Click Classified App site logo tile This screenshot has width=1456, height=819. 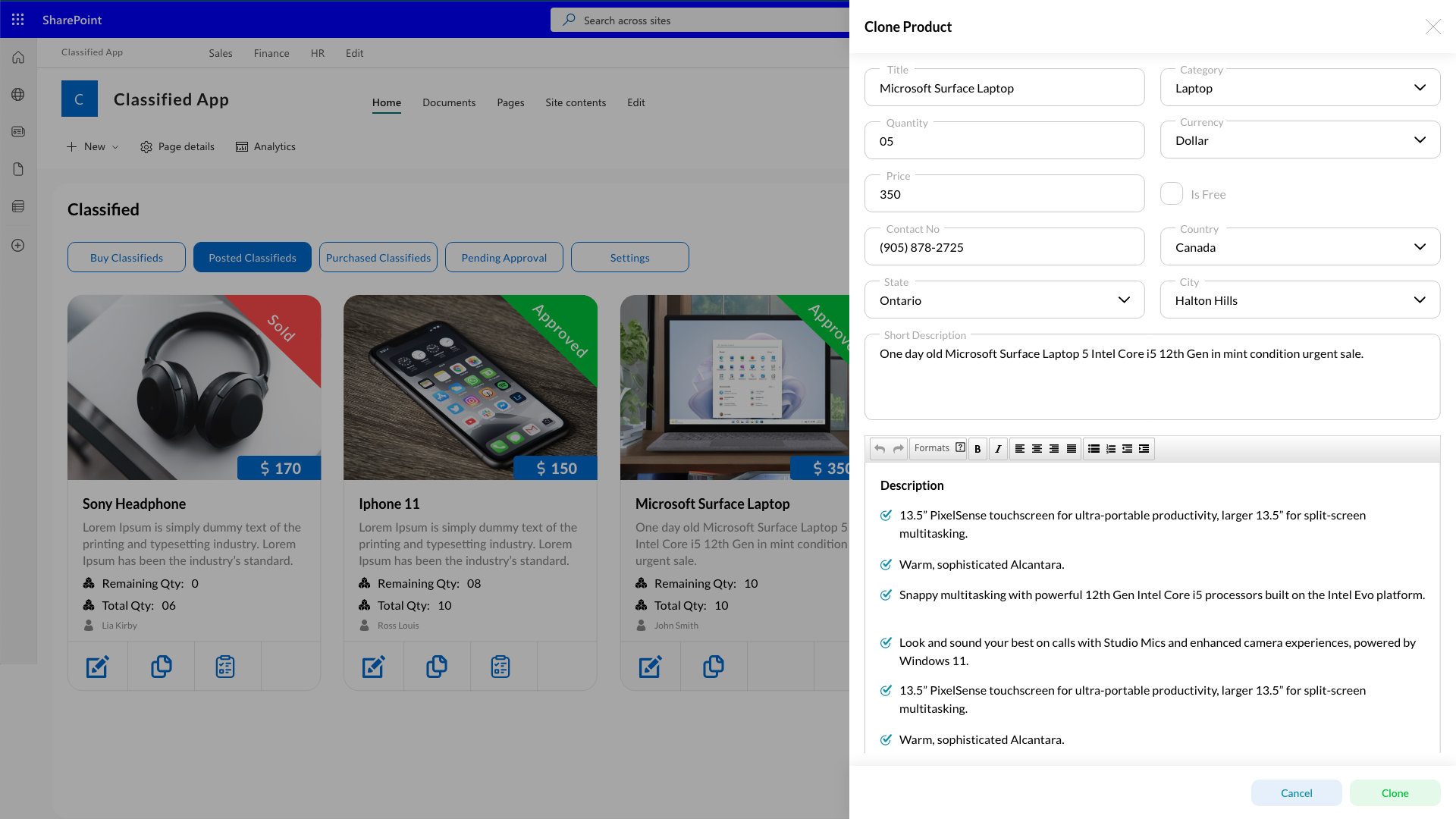click(80, 99)
